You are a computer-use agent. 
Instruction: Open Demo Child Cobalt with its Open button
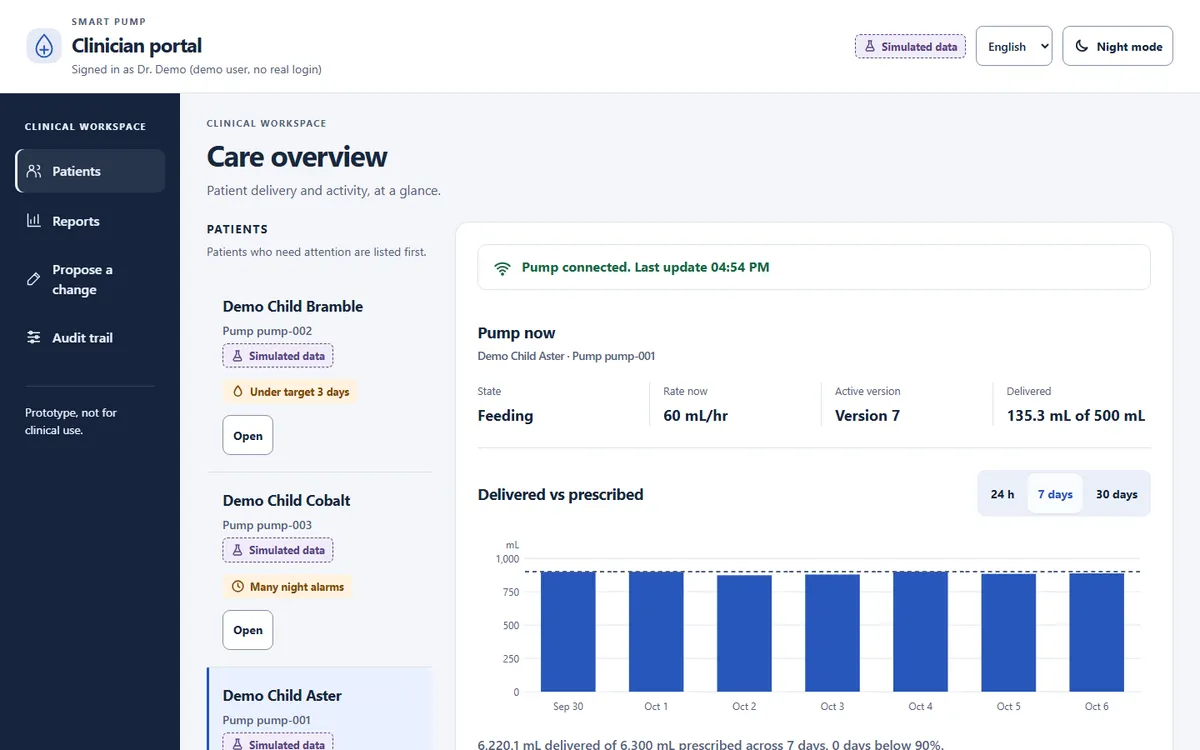(x=248, y=630)
